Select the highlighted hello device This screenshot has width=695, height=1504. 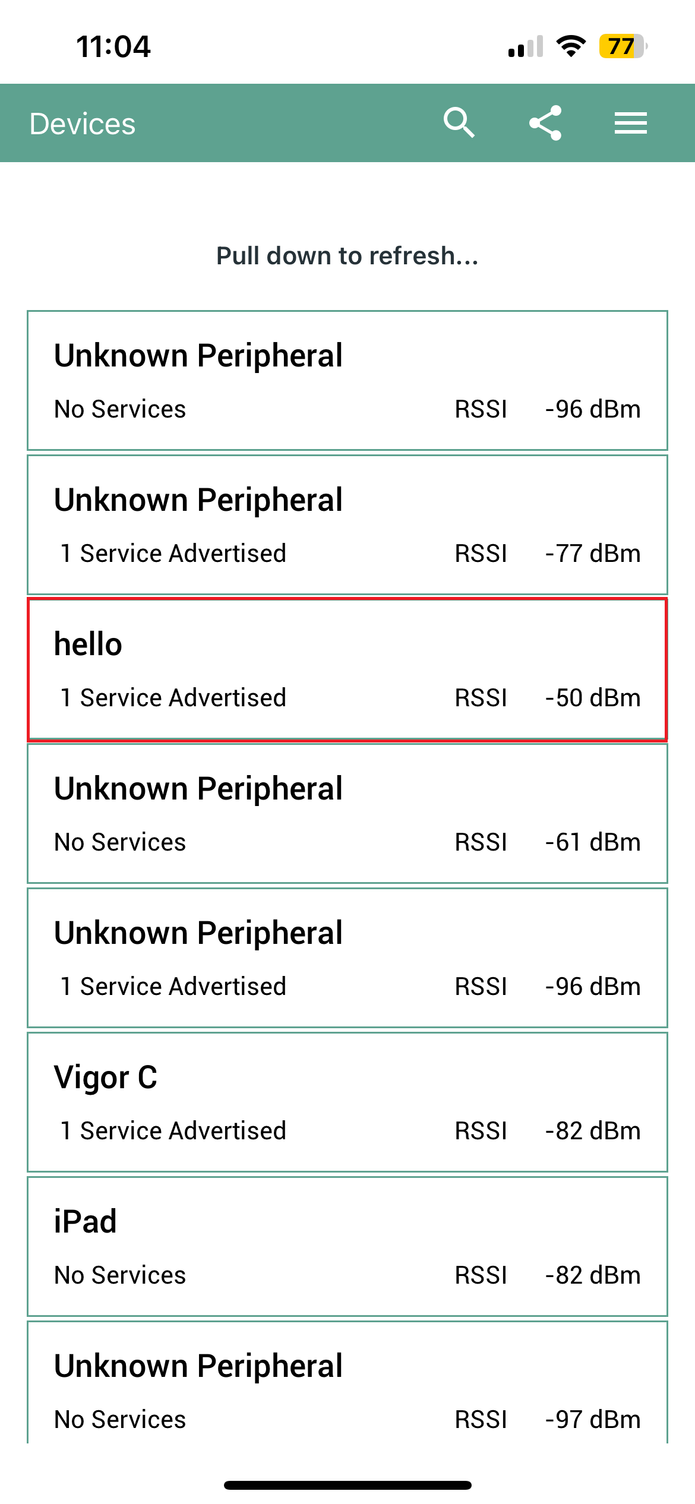point(347,669)
